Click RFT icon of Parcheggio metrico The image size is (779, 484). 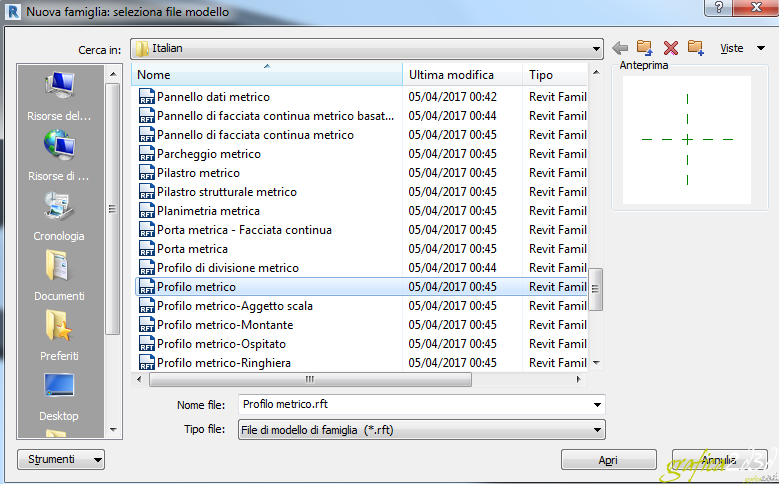[x=147, y=154]
